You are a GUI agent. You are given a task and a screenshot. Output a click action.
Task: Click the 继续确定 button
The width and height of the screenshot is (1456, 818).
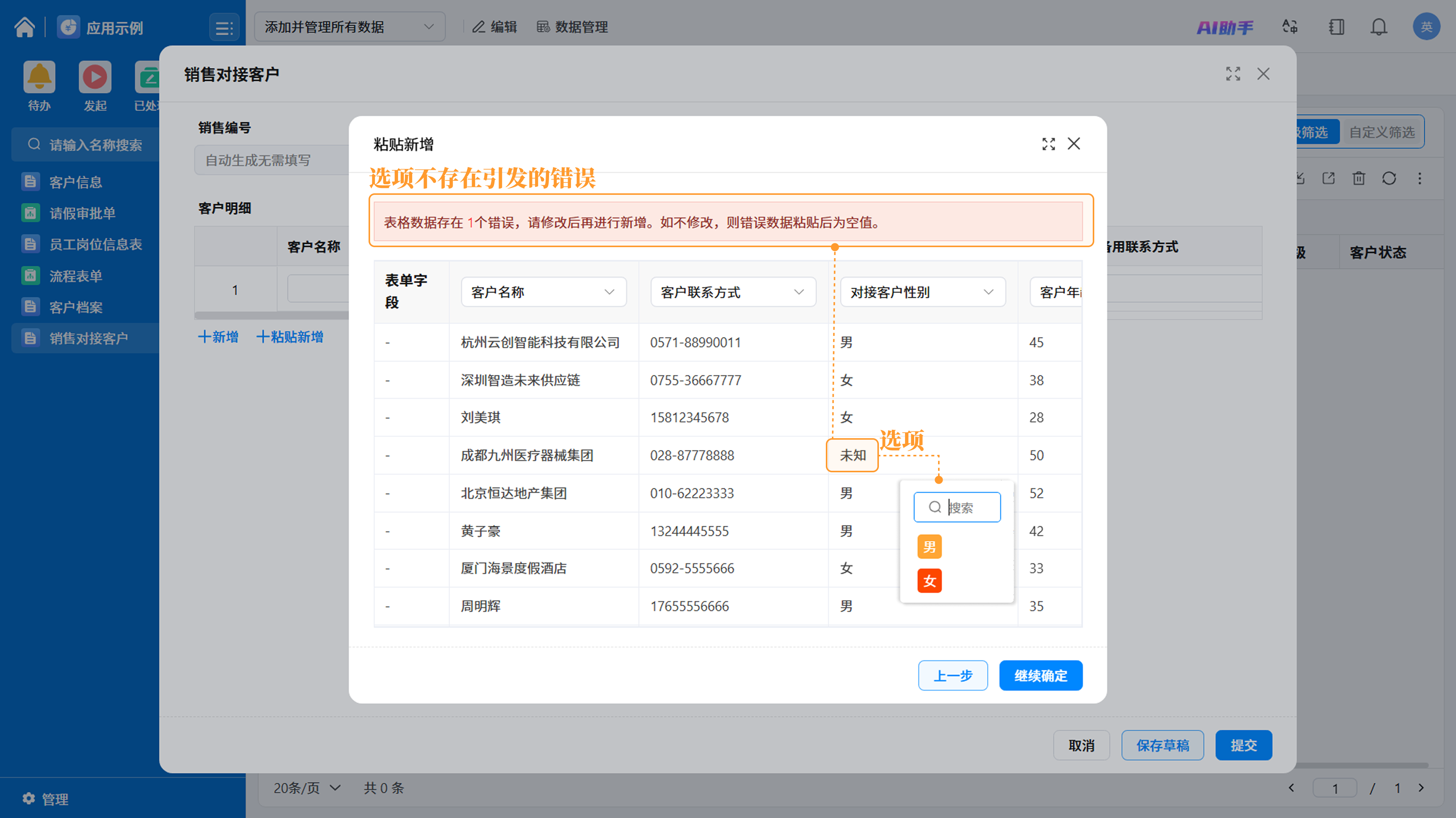(x=1040, y=675)
